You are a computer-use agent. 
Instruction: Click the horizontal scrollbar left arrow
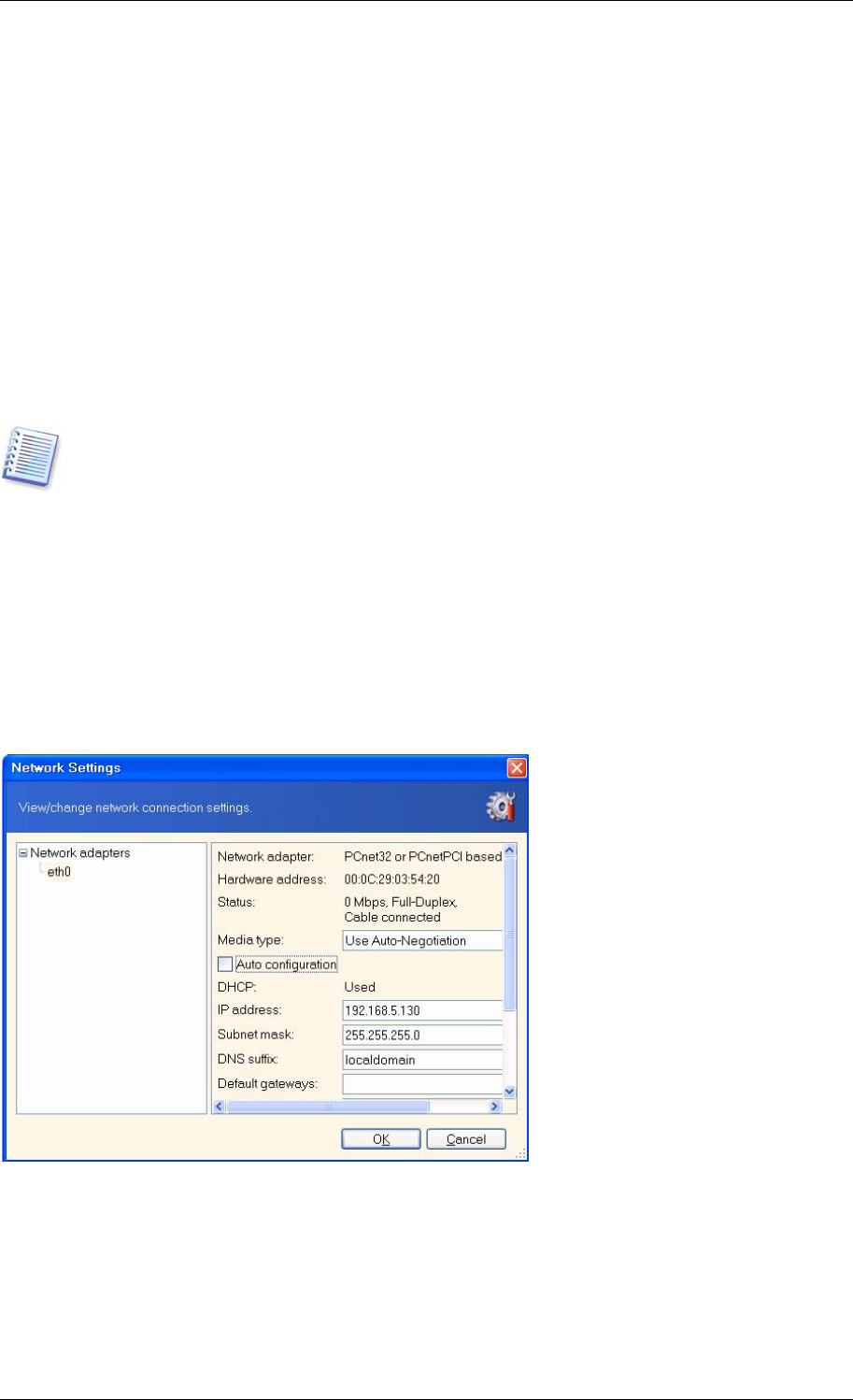pyautogui.click(x=220, y=1107)
